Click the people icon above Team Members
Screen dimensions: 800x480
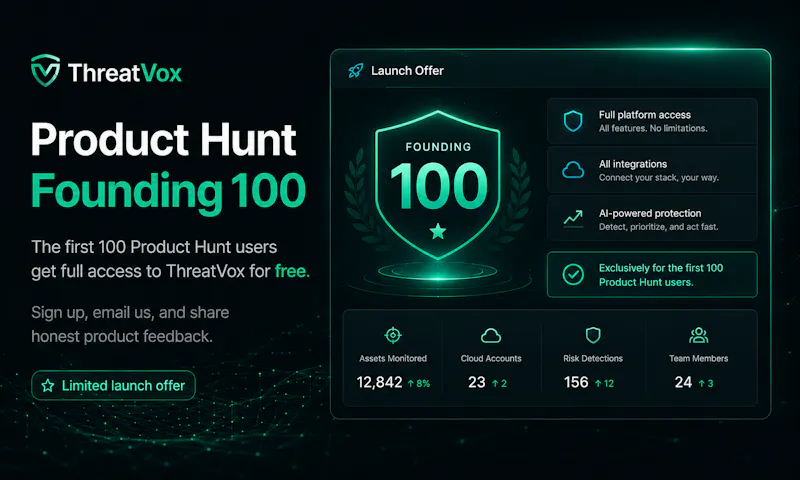tap(698, 335)
